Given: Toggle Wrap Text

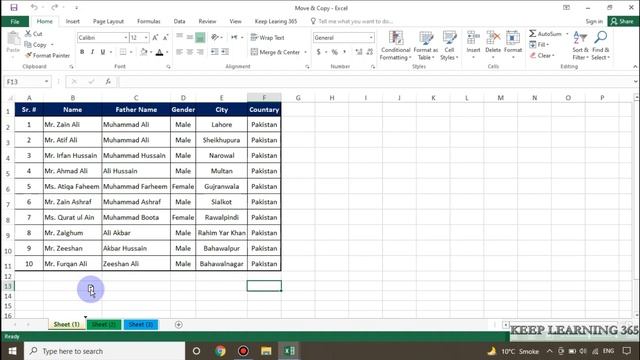Looking at the screenshot, I should pos(267,38).
